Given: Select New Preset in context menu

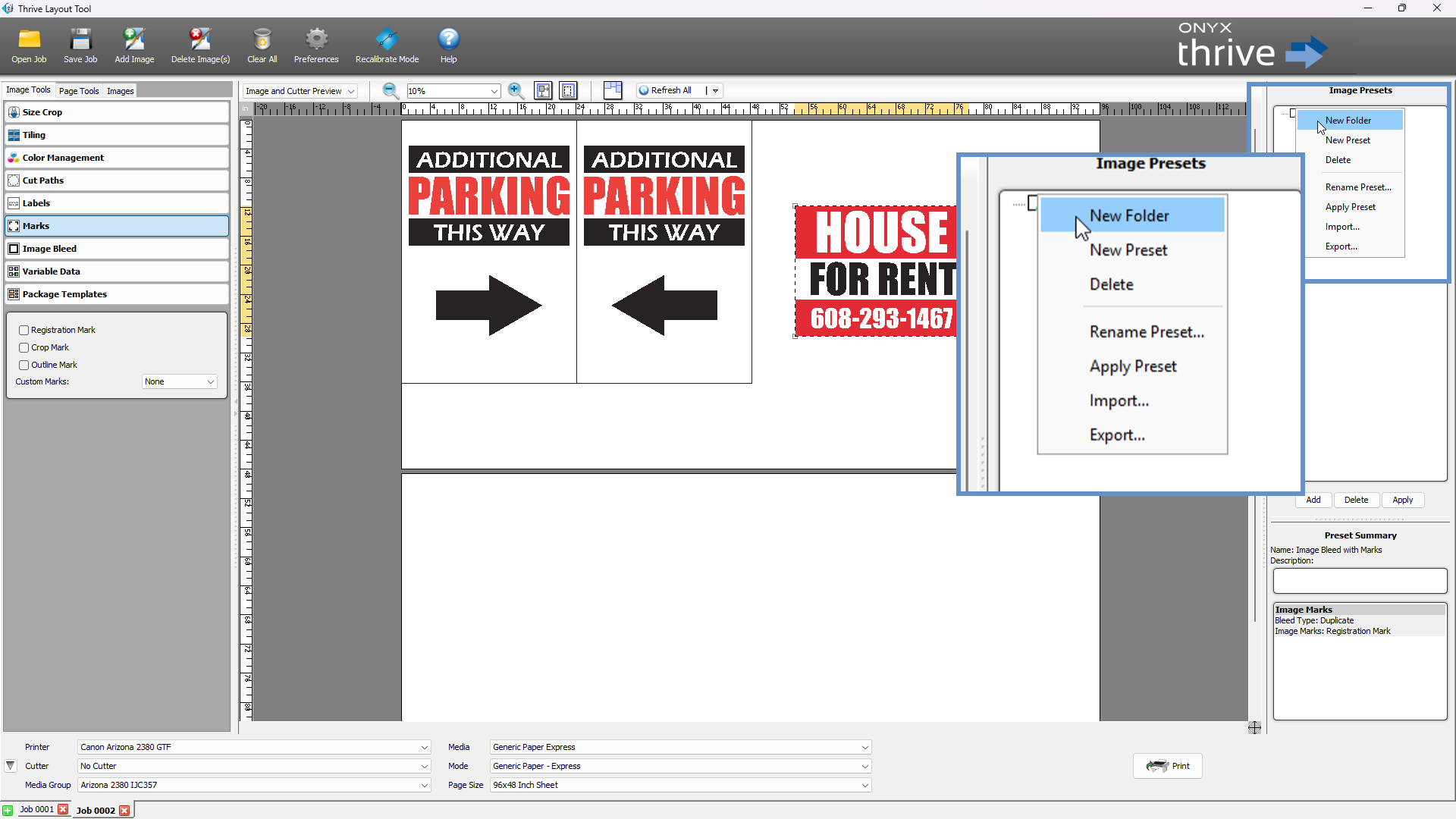Looking at the screenshot, I should coord(1348,140).
